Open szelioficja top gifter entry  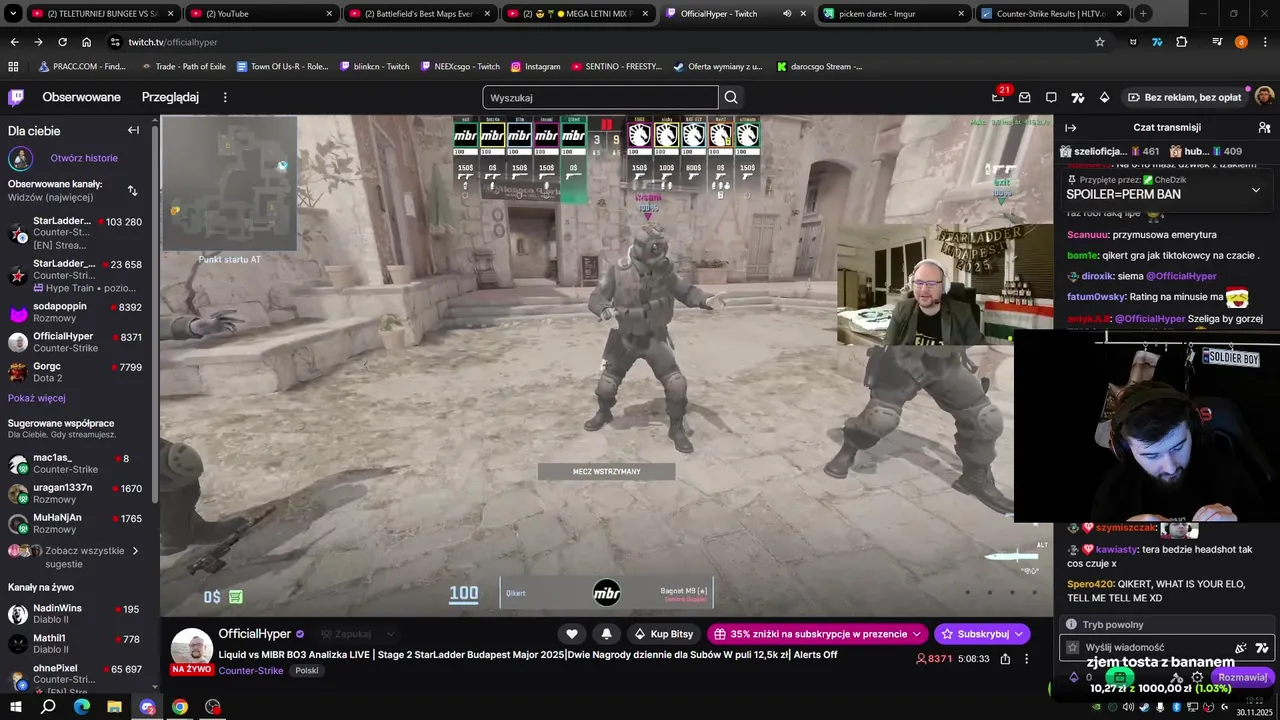tap(1110, 151)
